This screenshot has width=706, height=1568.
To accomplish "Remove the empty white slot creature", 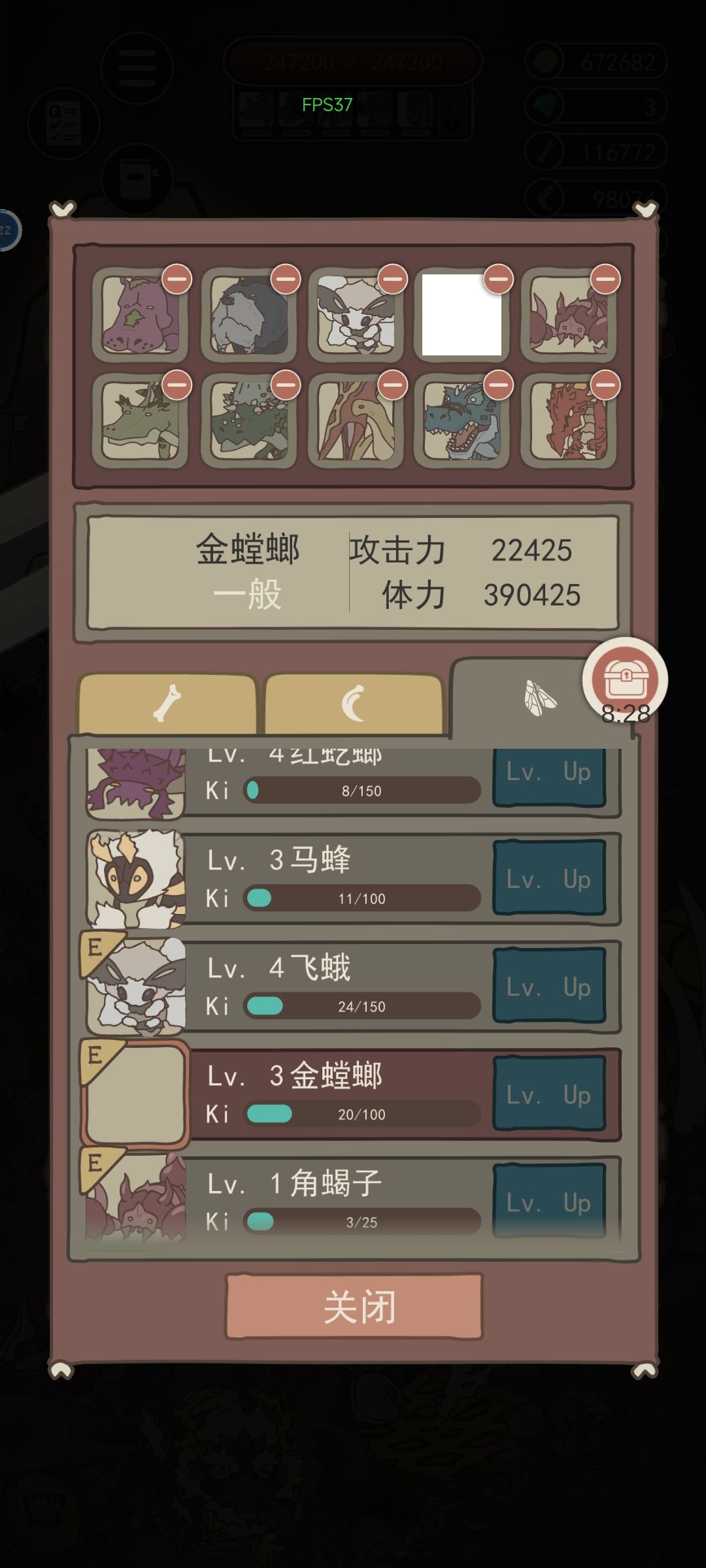I will 498,280.
